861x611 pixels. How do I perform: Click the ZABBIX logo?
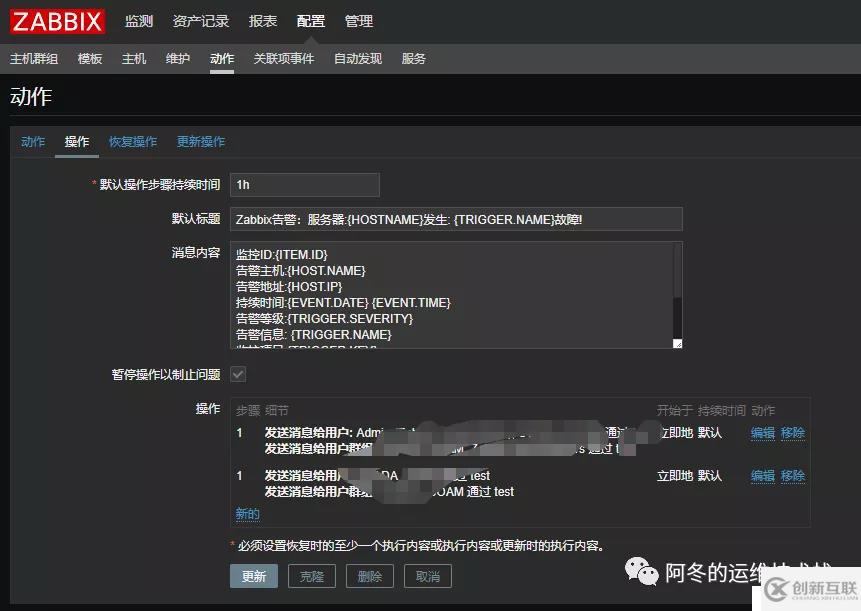pos(57,21)
